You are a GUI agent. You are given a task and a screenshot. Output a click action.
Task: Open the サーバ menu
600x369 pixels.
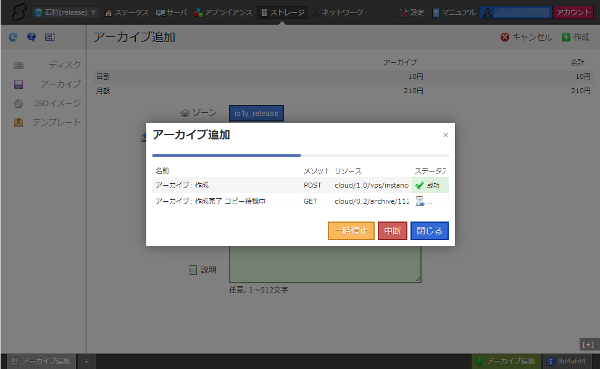pos(171,13)
